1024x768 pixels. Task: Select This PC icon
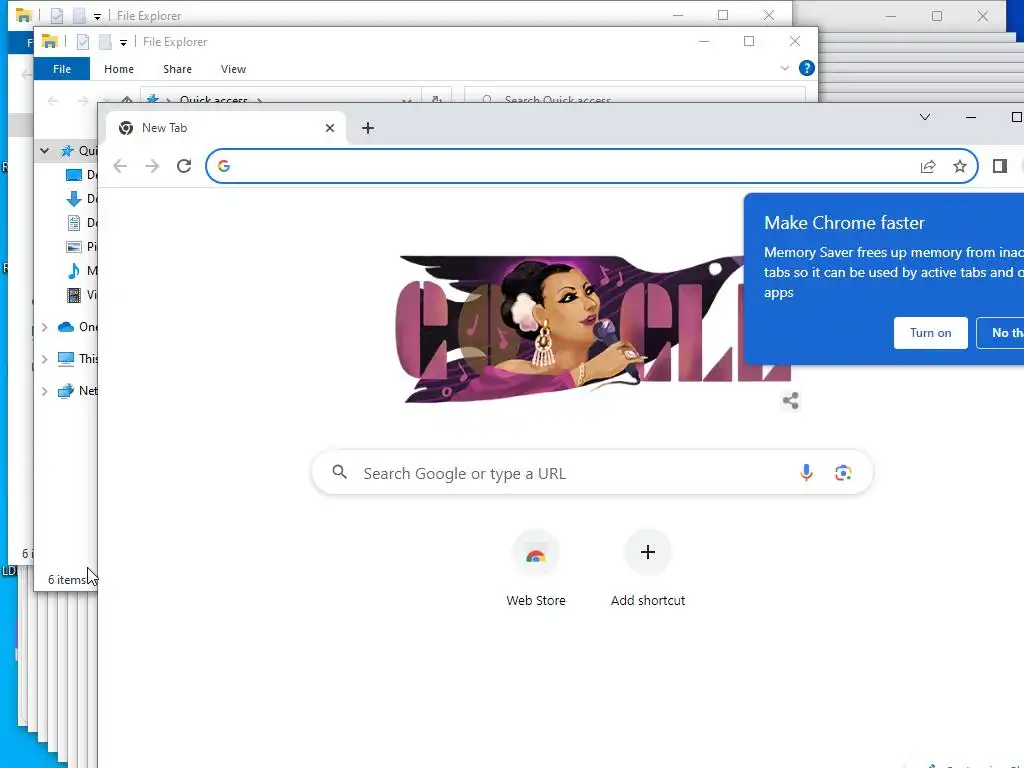(66, 359)
